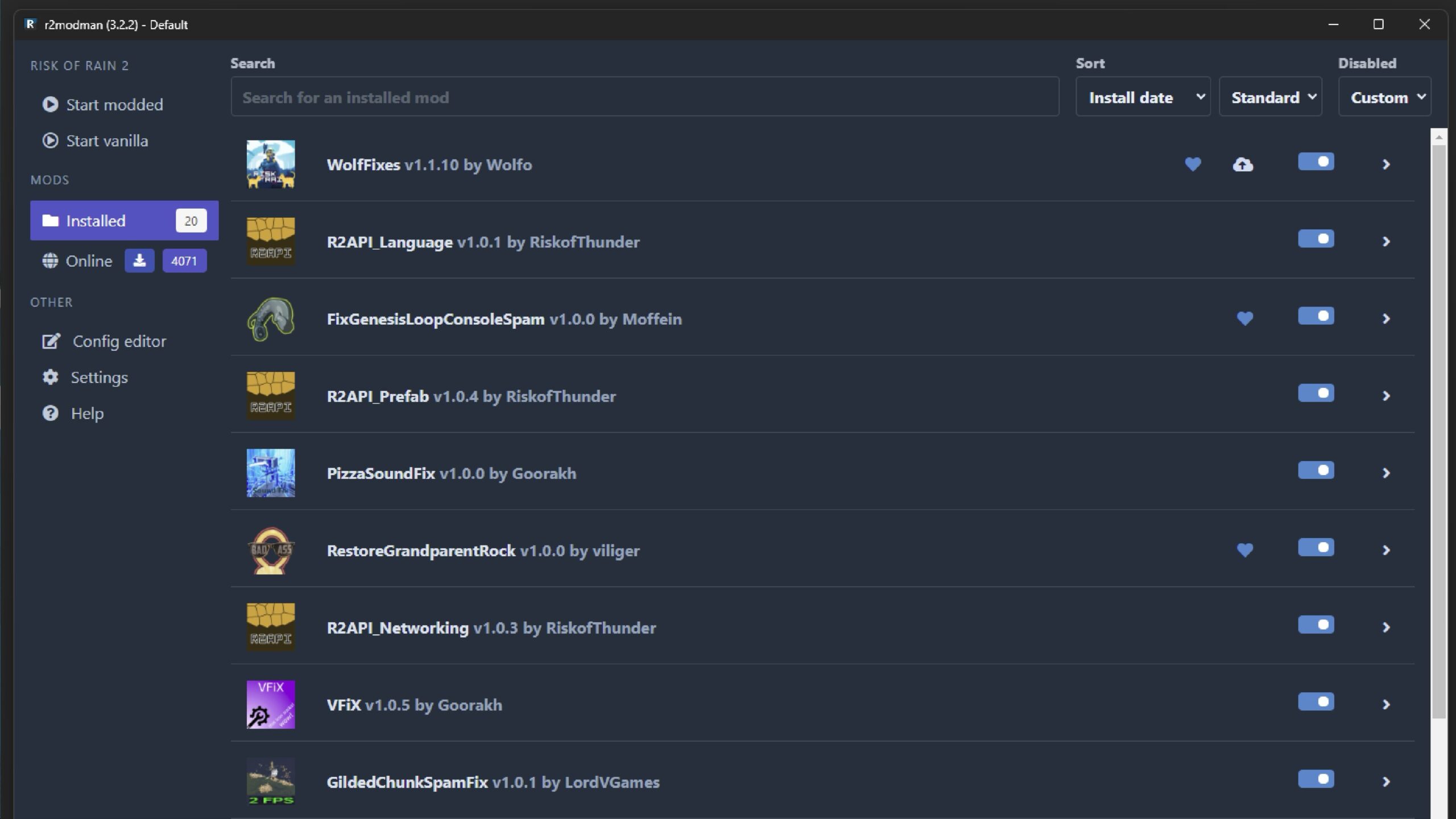Click the GildedChunkSpamFix mod name text
This screenshot has height=819, width=1456.
tap(407, 782)
